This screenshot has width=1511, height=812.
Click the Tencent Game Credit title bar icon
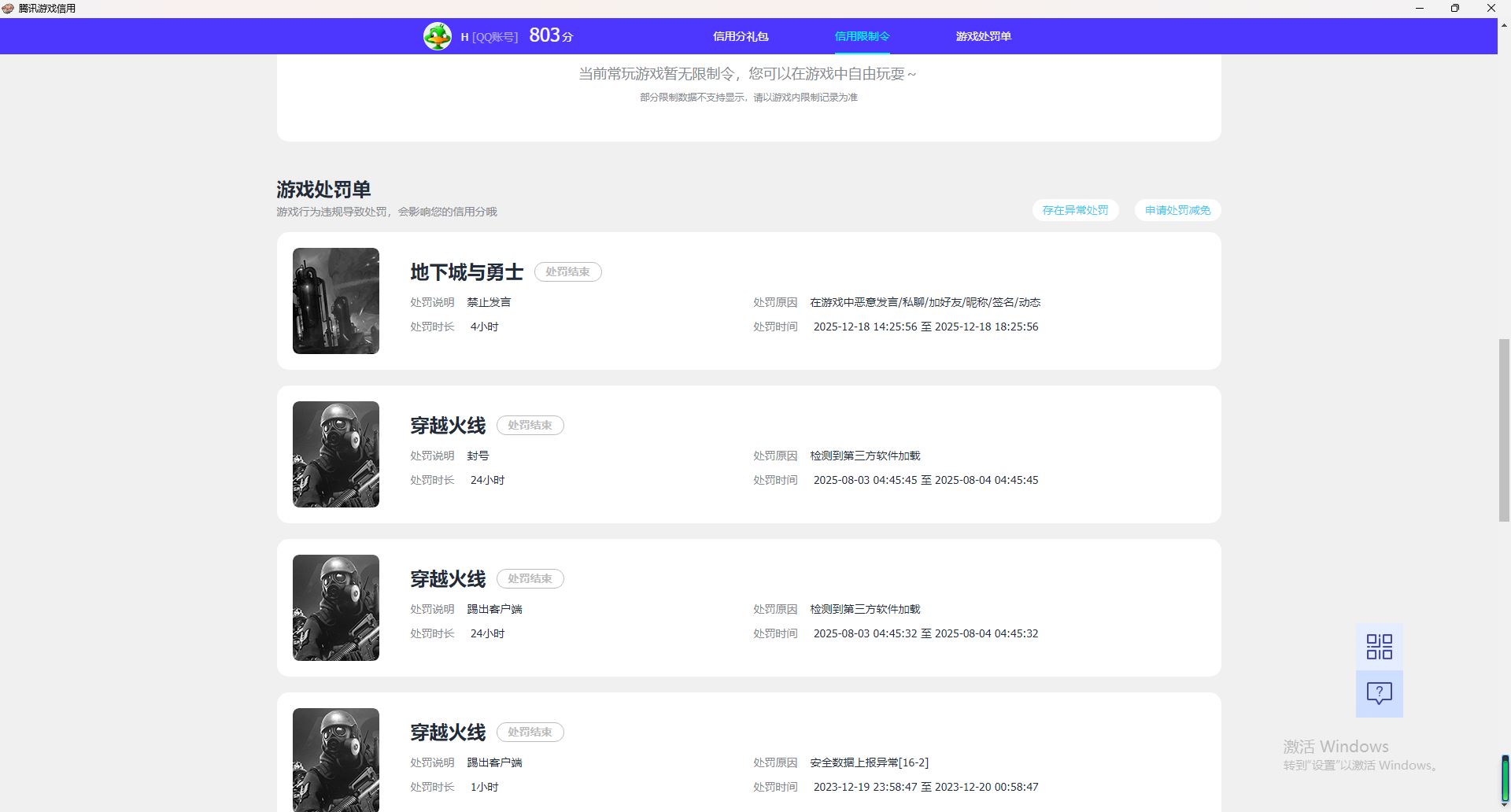pos(8,8)
